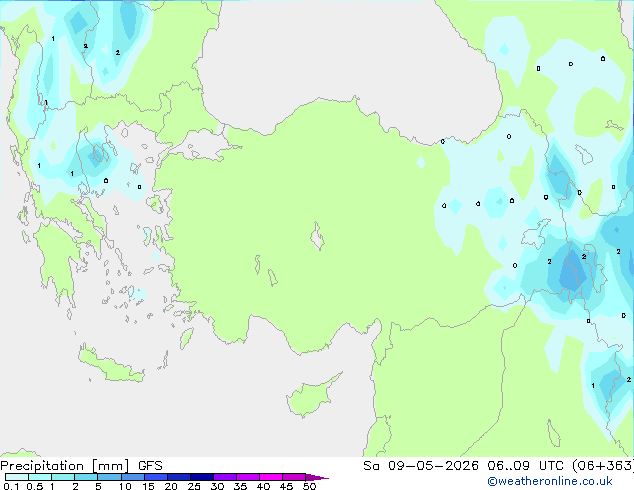The image size is (634, 490).
Task: Click the island of Crete on the map
Action: click(110, 365)
